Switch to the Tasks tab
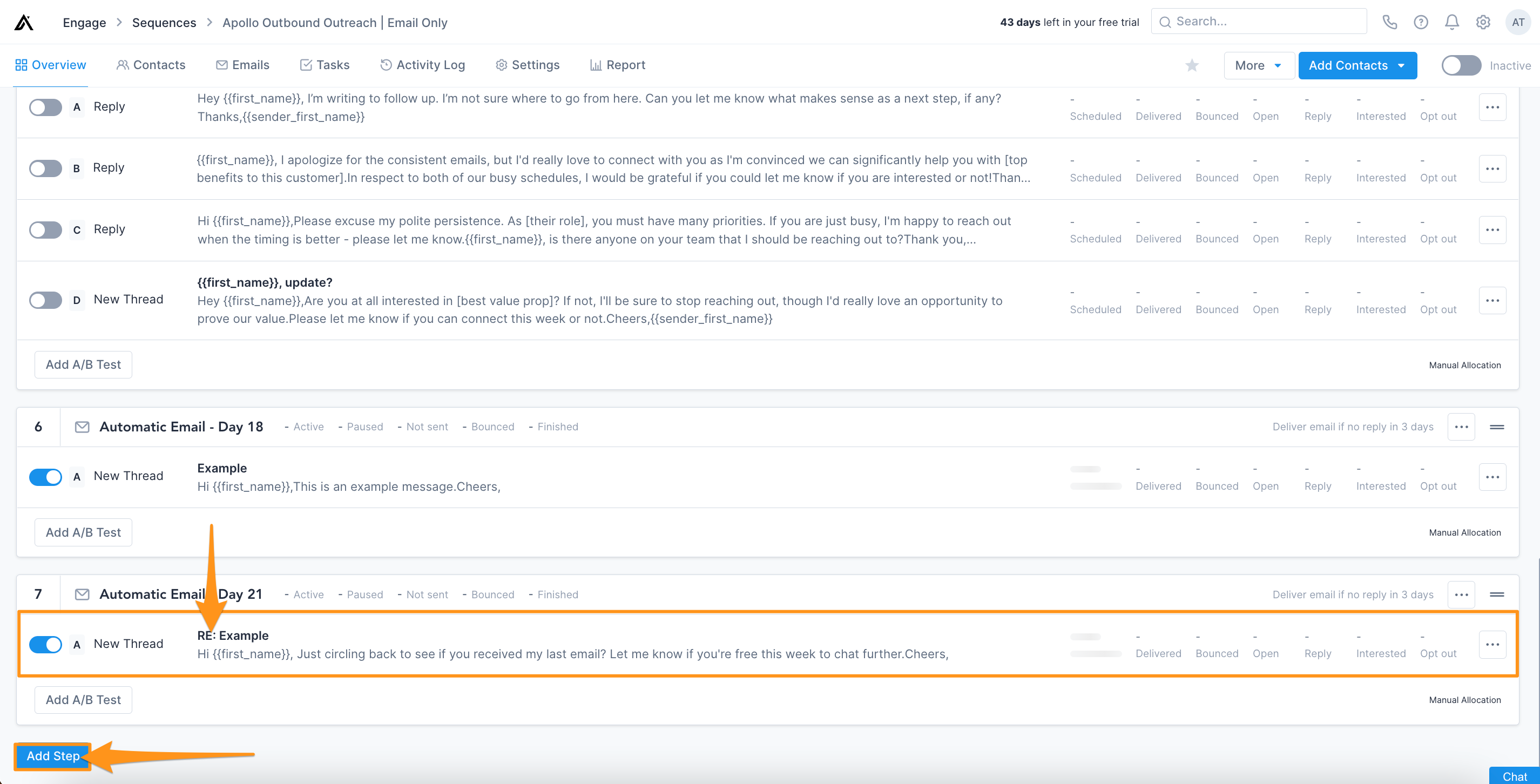The width and height of the screenshot is (1540, 784). [x=325, y=65]
